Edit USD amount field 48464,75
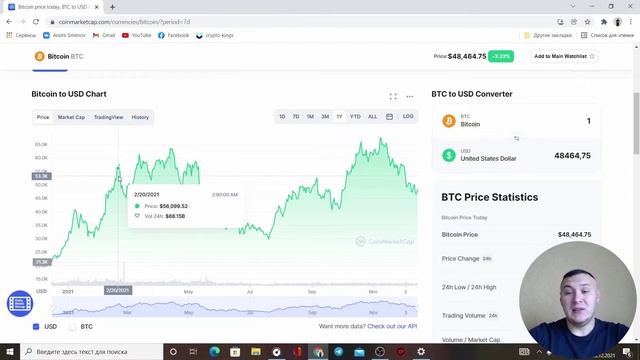Screen dimensions: 640x360 572,156
